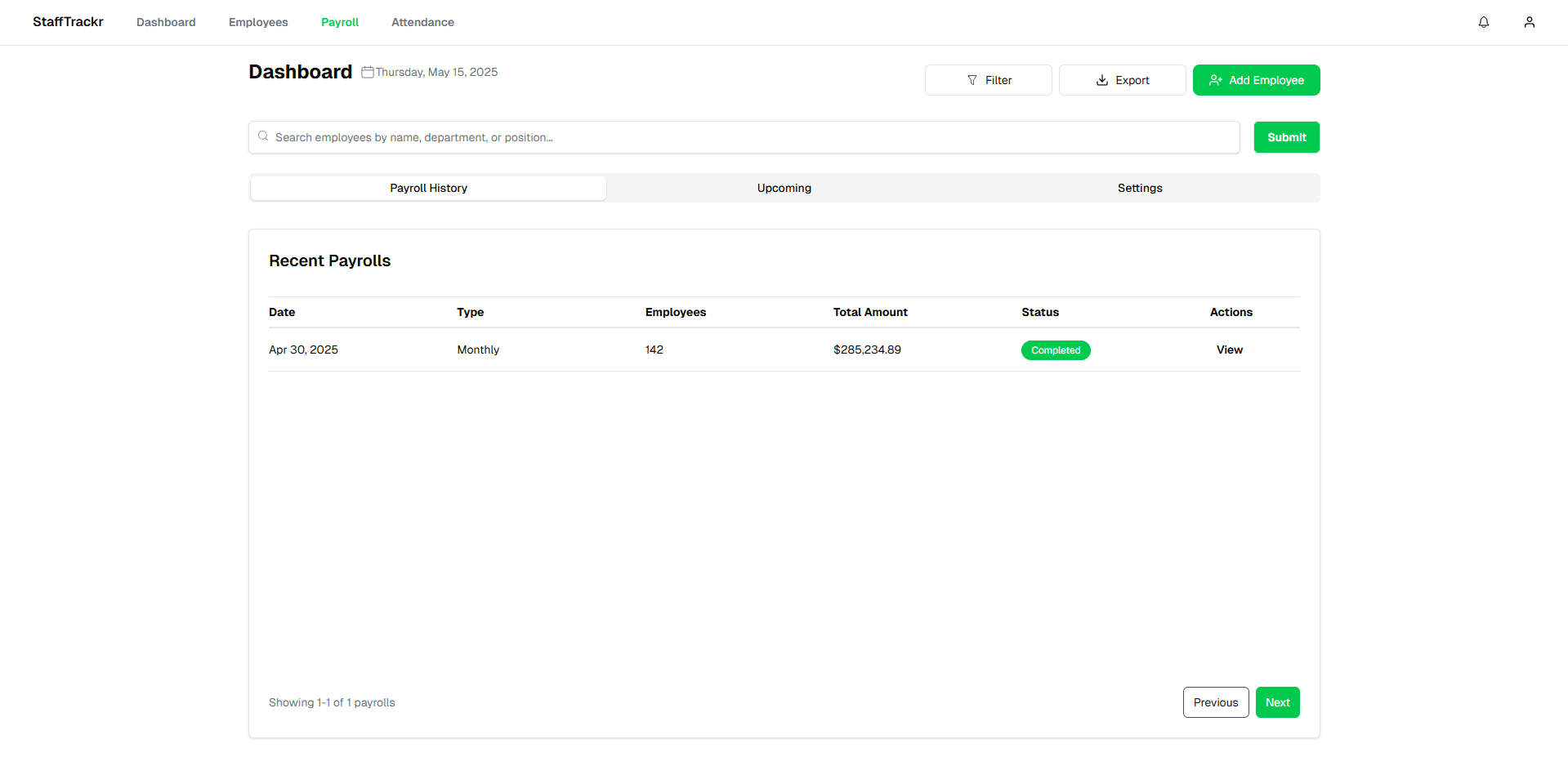Click the search magnifier icon
Viewport: 1568px width, 775px height.
tap(263, 136)
